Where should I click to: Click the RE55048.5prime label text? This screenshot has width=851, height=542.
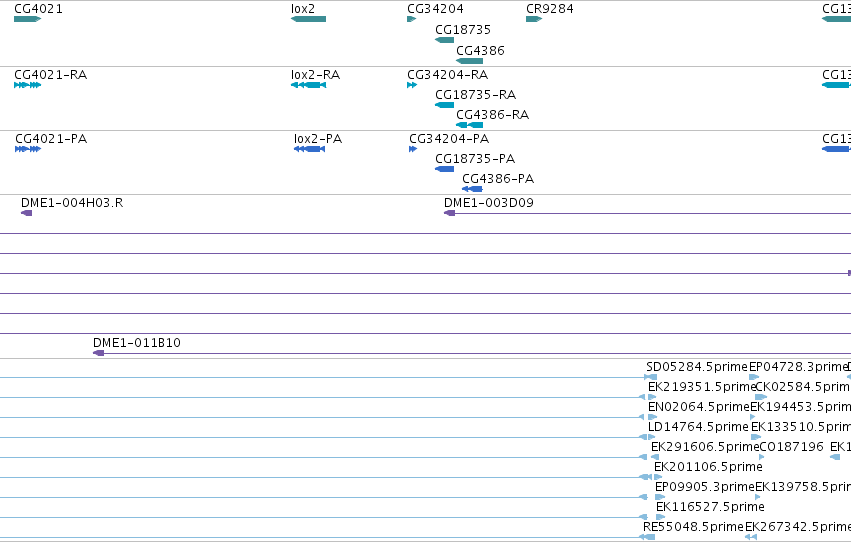(693, 527)
